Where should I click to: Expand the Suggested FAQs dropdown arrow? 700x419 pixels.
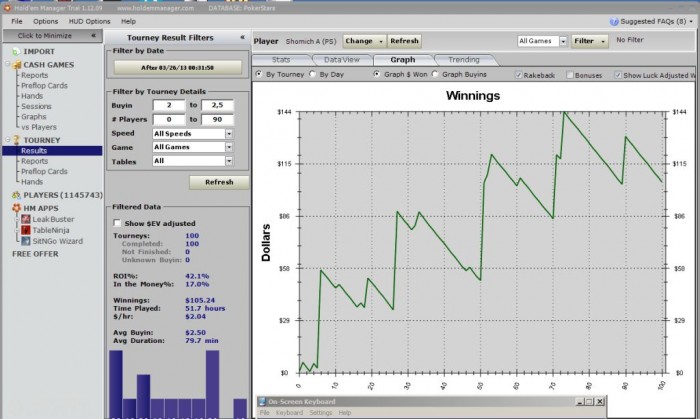pos(692,21)
